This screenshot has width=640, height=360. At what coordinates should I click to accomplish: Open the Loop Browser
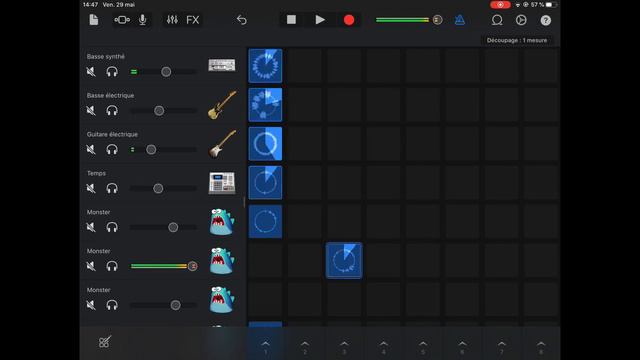(x=497, y=20)
